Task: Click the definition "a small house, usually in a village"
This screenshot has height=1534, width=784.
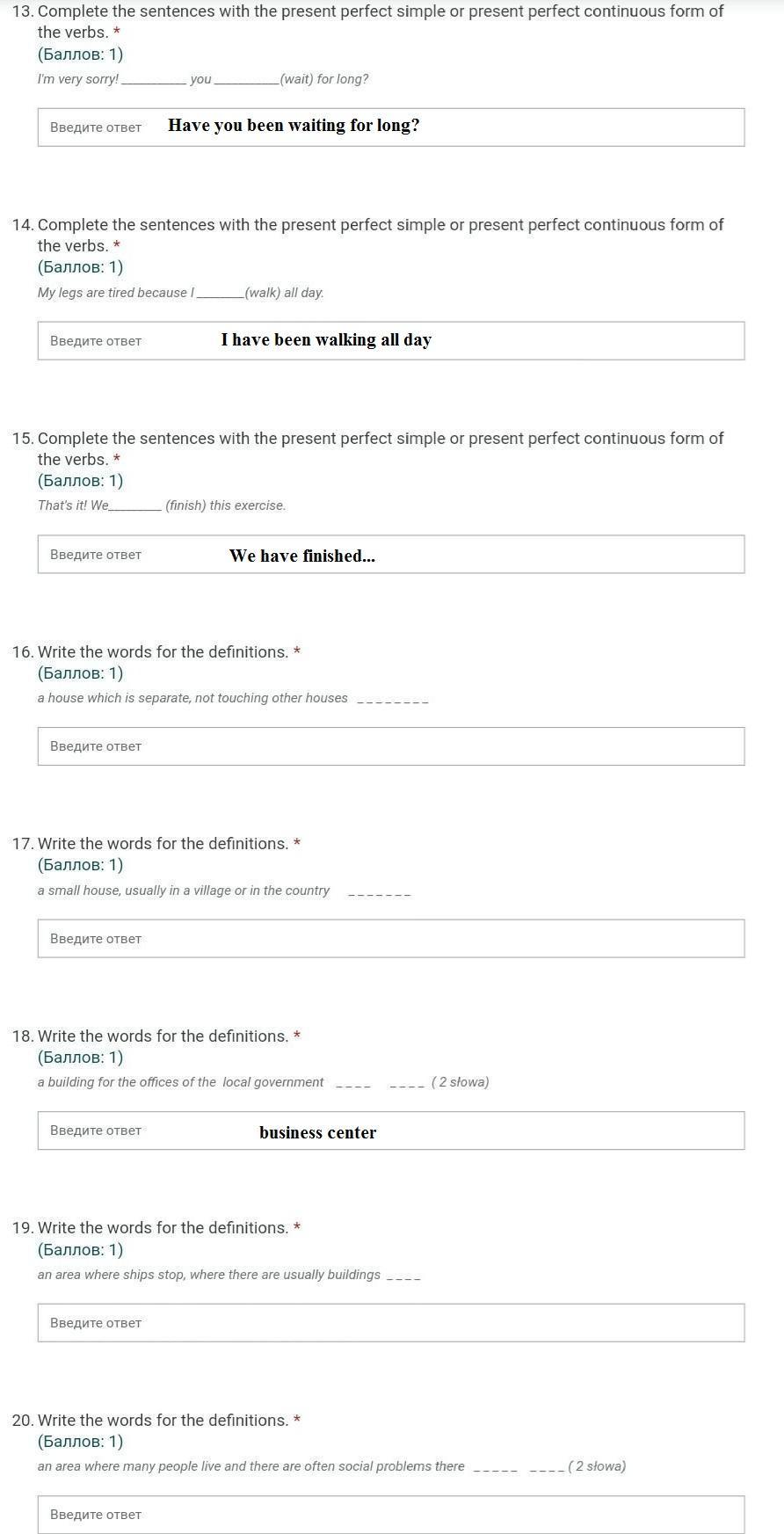Action: 183,891
